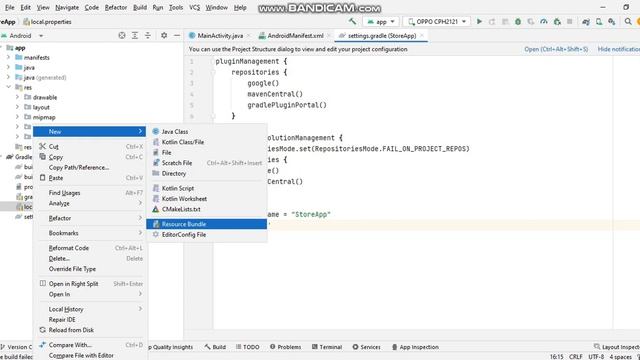This screenshot has height=360, width=640.
Task: Open the Refactor menu in menu bar
Action: [x=116, y=7]
